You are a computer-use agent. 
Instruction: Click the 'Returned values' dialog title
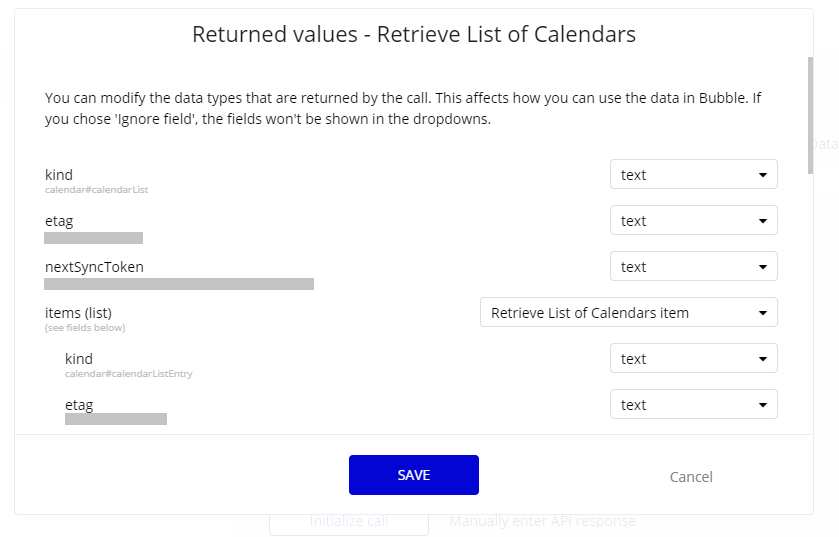pyautogui.click(x=413, y=35)
